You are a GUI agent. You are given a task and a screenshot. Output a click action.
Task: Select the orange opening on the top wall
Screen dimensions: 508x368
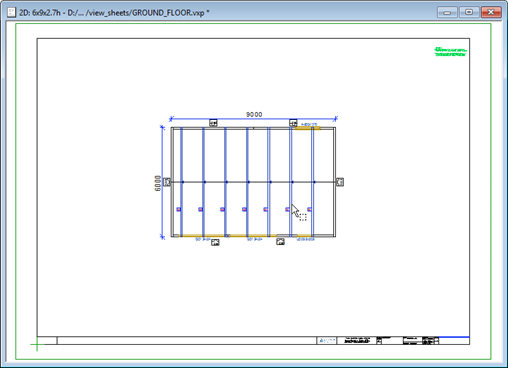[x=307, y=128]
